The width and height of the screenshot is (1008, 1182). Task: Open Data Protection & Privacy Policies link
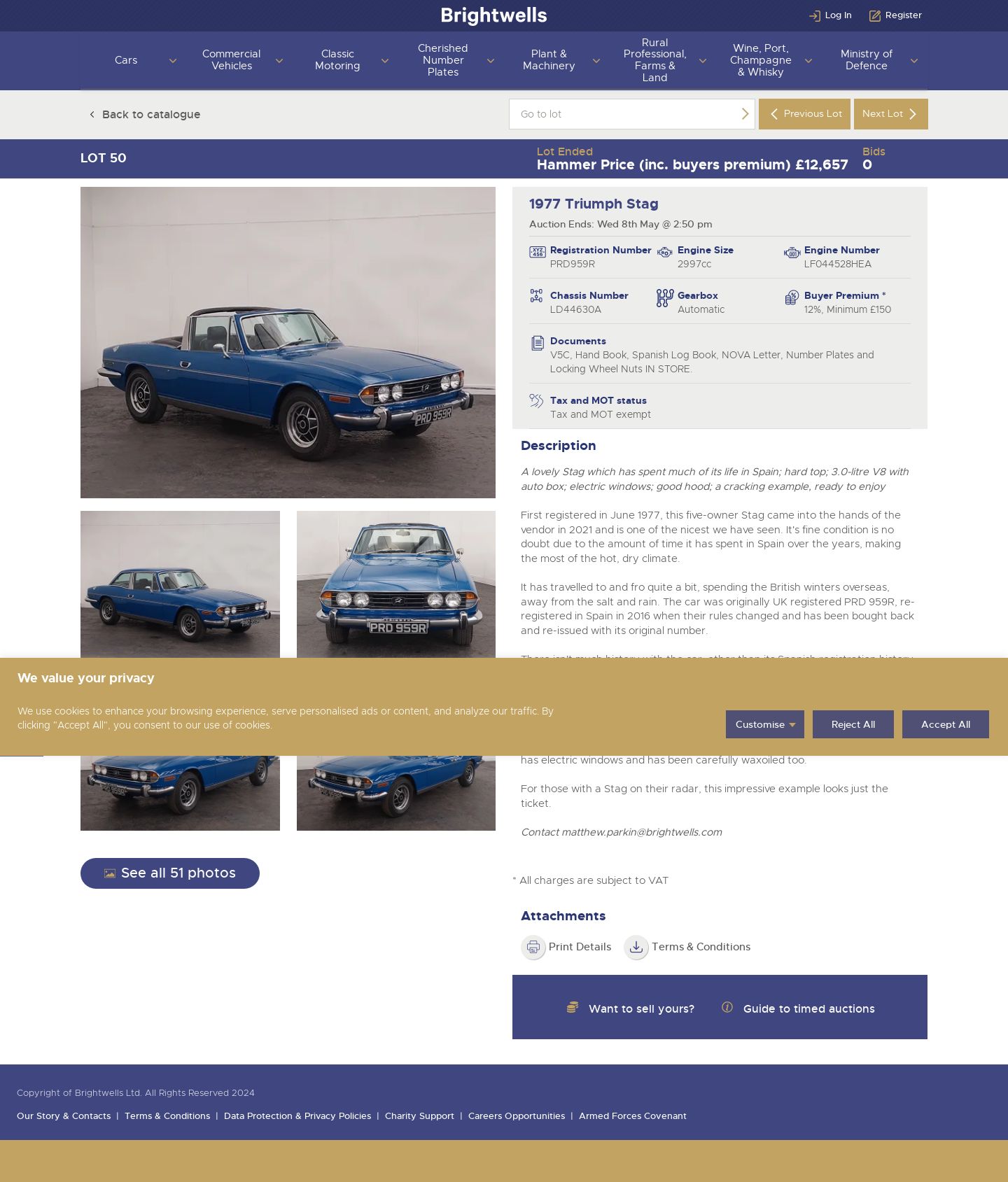coord(297,1116)
